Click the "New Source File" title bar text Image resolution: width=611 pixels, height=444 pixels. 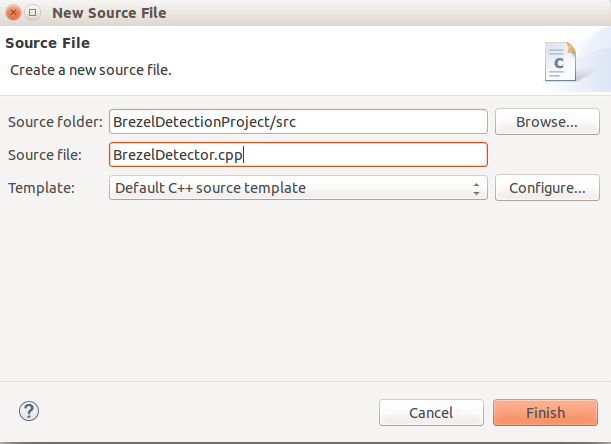[109, 13]
